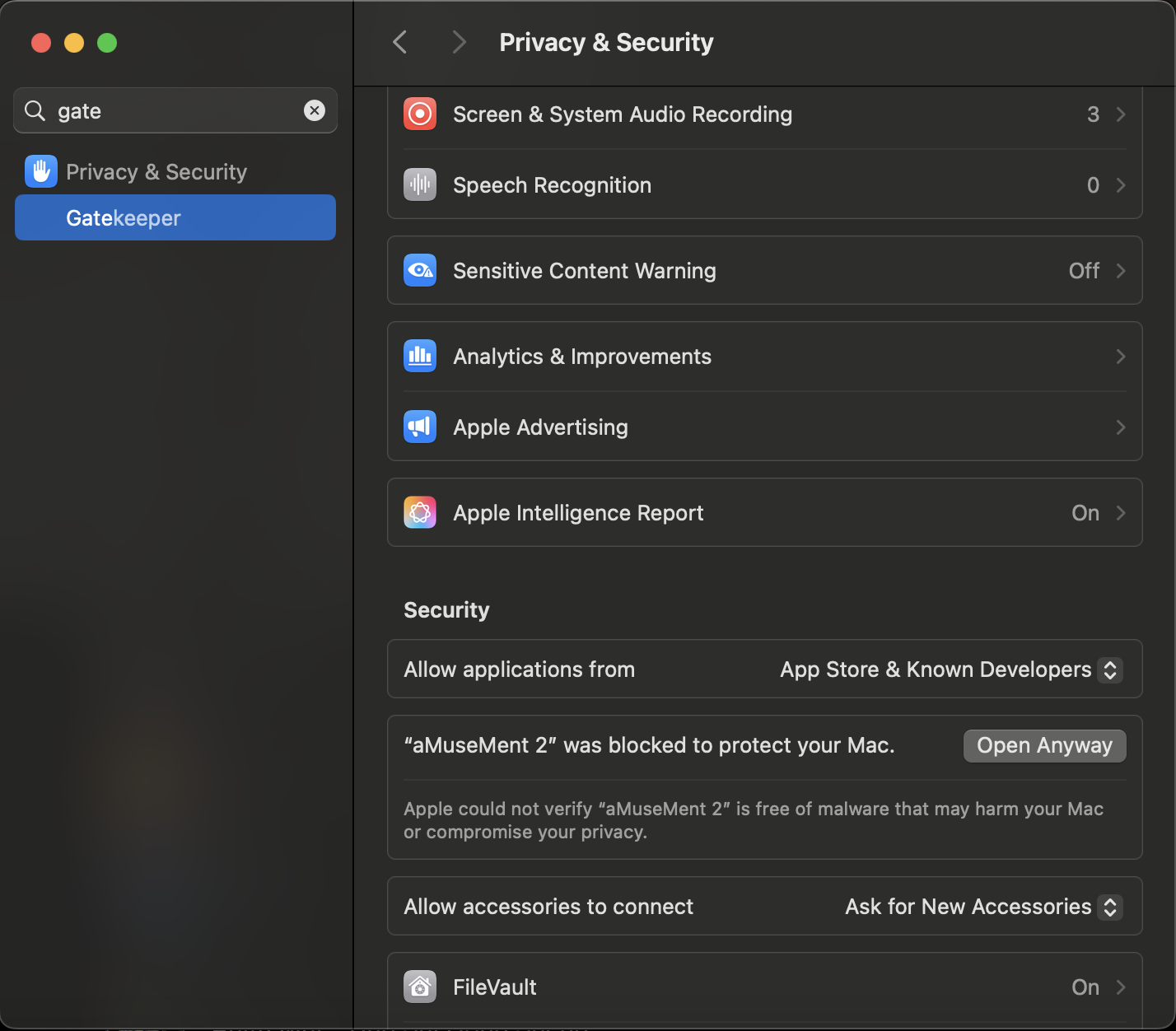
Task: Click the FileVault house icon
Action: 420,987
